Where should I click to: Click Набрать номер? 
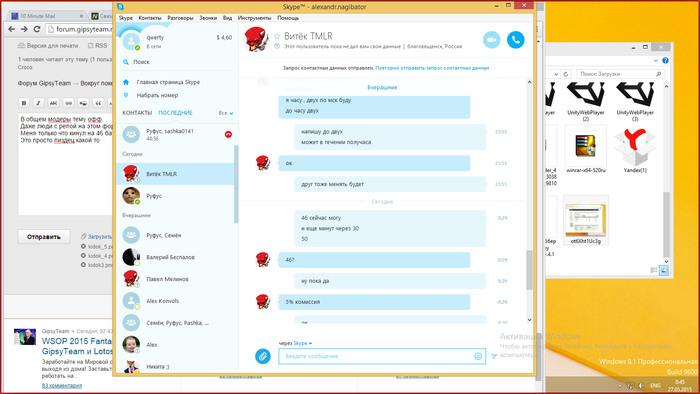(157, 95)
